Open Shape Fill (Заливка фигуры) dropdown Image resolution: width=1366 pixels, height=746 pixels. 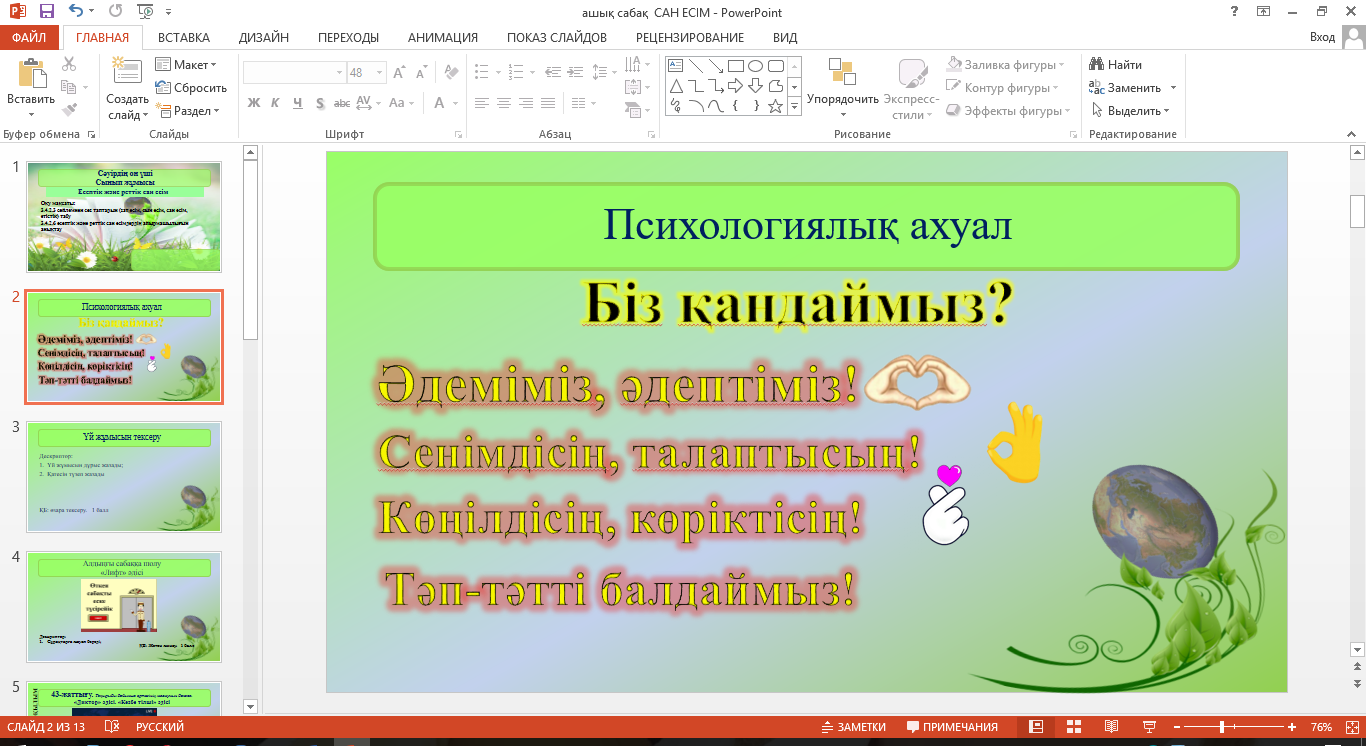click(x=1006, y=64)
